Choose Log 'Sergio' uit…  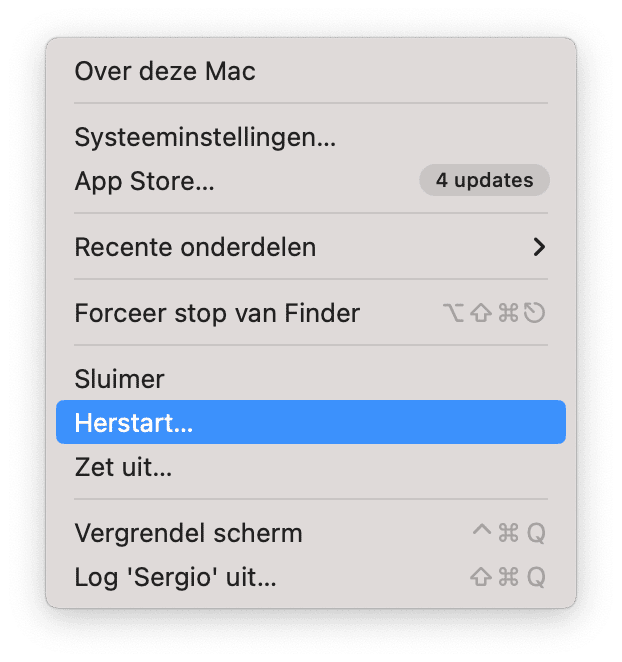point(311,577)
